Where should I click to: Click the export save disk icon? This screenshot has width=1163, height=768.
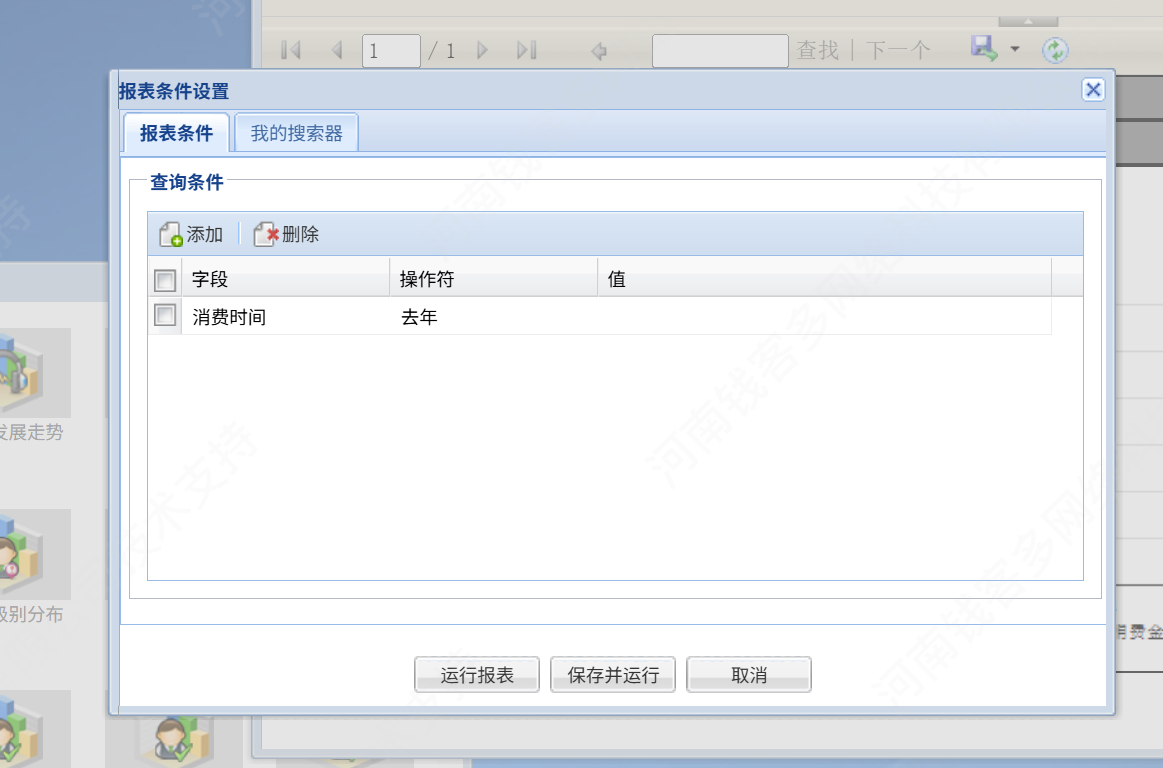point(984,49)
